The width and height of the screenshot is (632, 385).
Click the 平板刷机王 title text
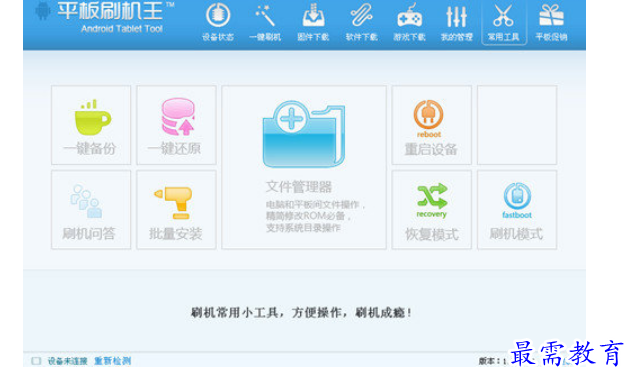click(x=110, y=11)
